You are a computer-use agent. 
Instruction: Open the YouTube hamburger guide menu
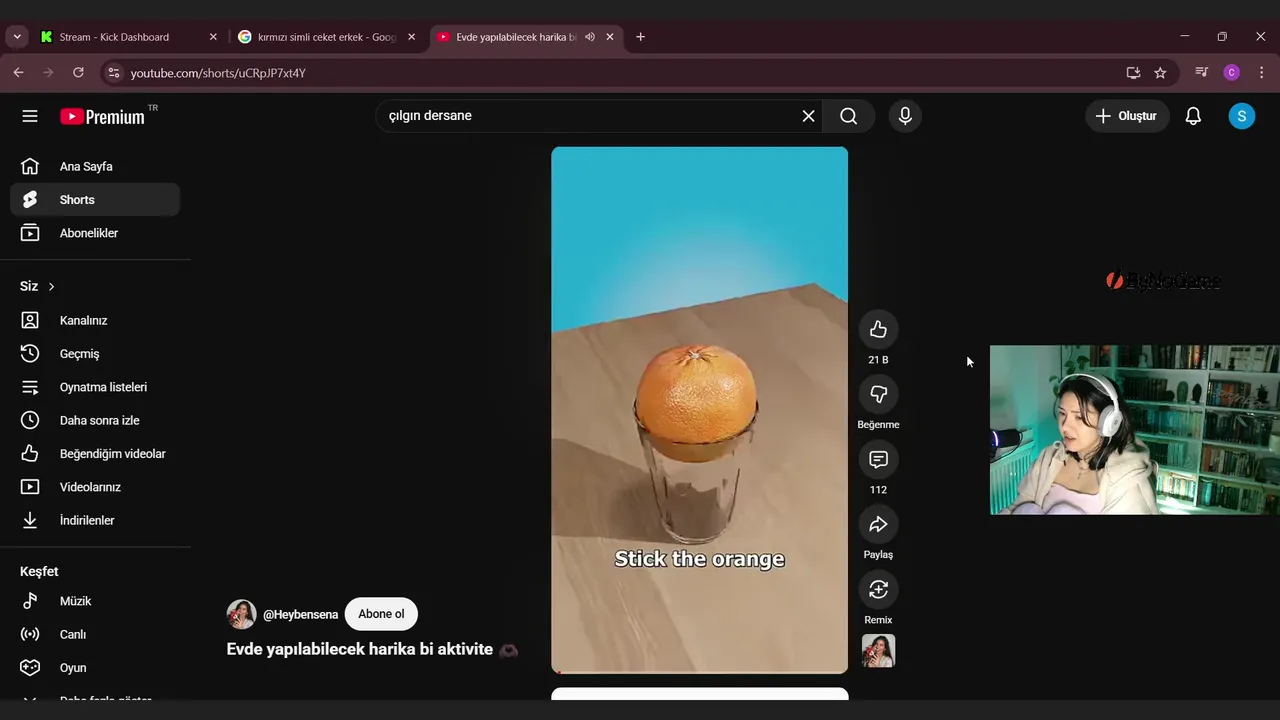[x=30, y=116]
